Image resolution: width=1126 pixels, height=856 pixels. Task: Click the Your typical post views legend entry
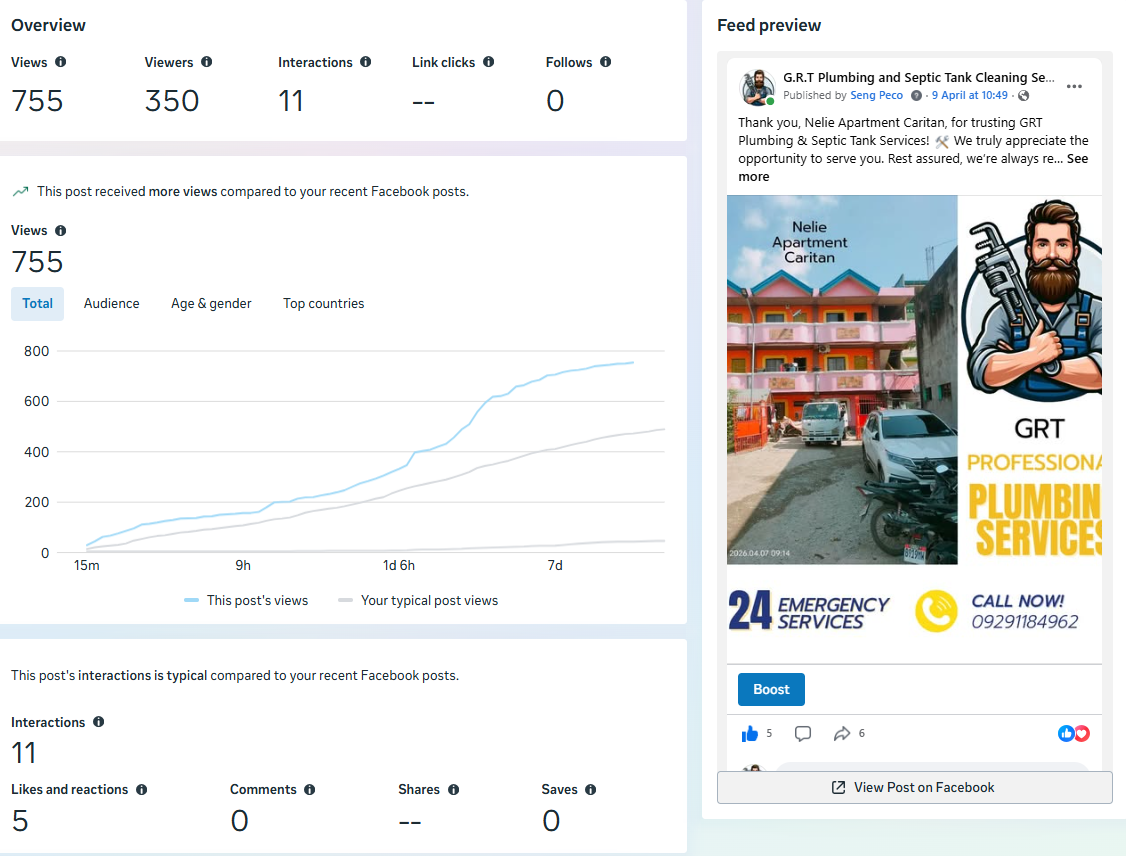click(x=418, y=600)
